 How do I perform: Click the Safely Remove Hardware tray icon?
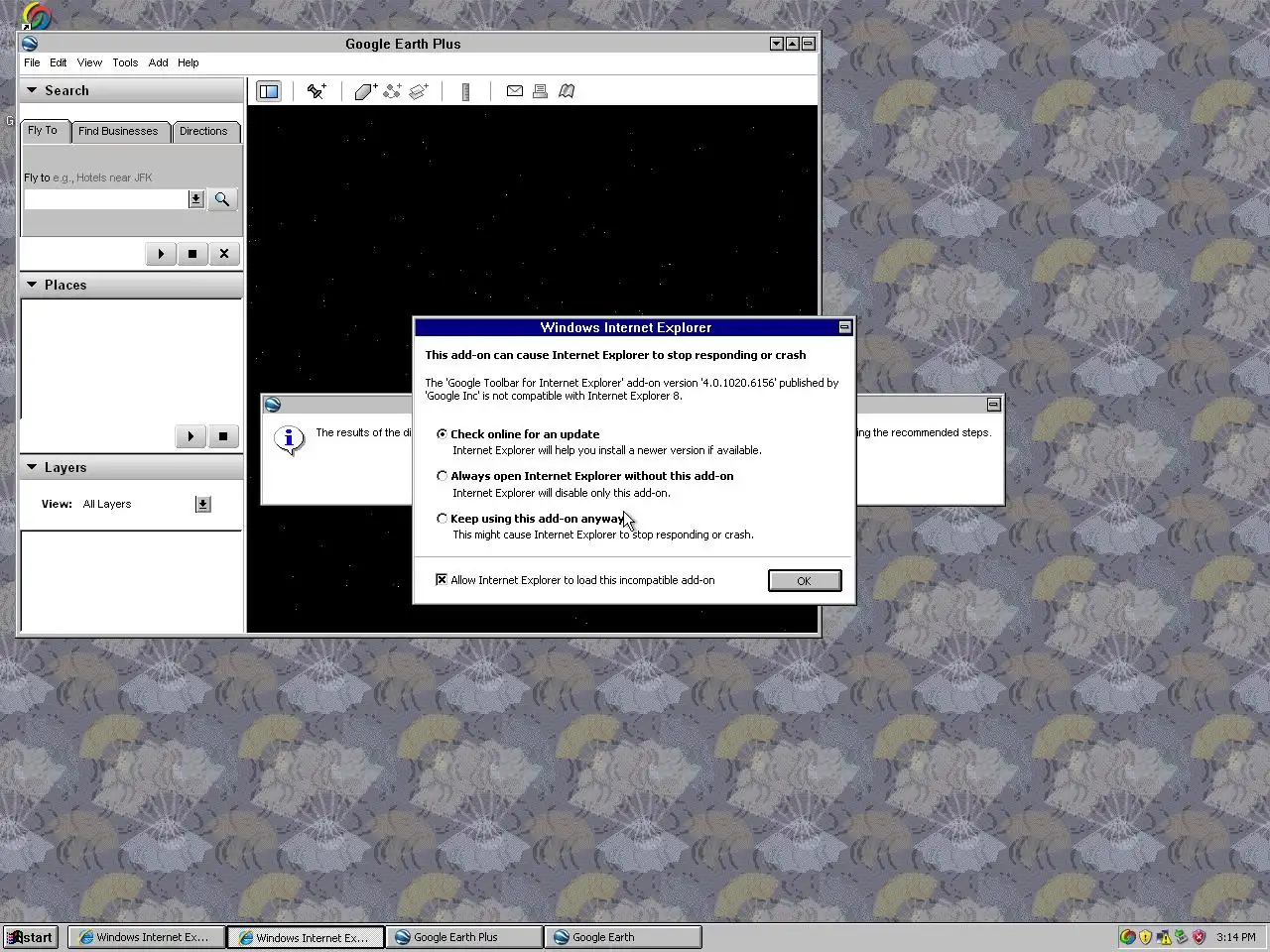tap(1181, 937)
